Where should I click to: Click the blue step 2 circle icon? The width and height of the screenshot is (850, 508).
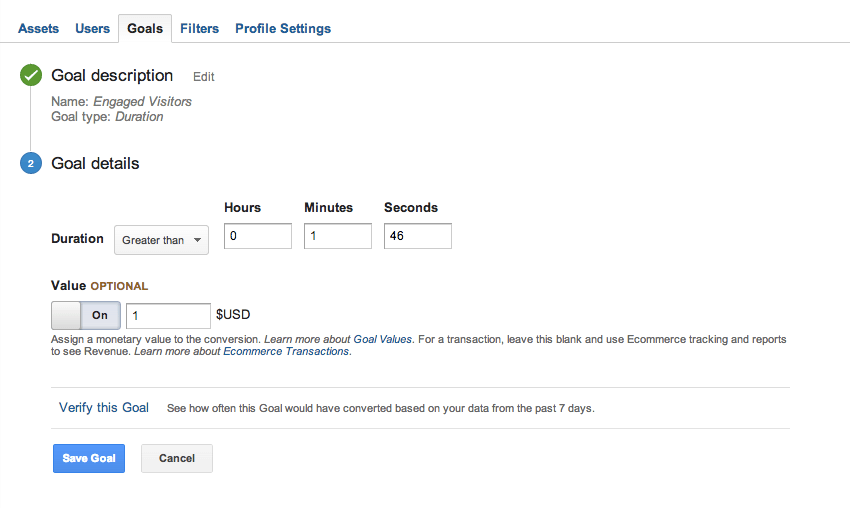pos(31,164)
